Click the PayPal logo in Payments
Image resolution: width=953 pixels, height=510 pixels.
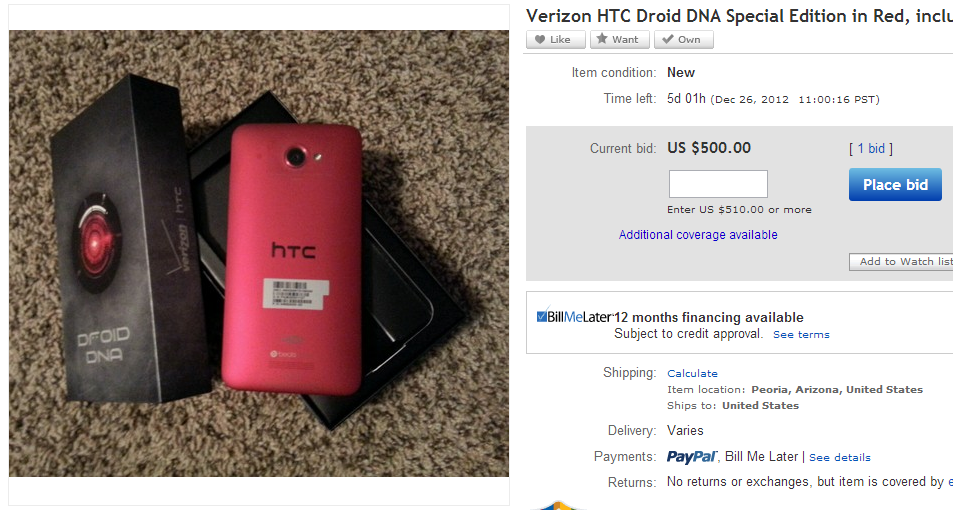692,457
